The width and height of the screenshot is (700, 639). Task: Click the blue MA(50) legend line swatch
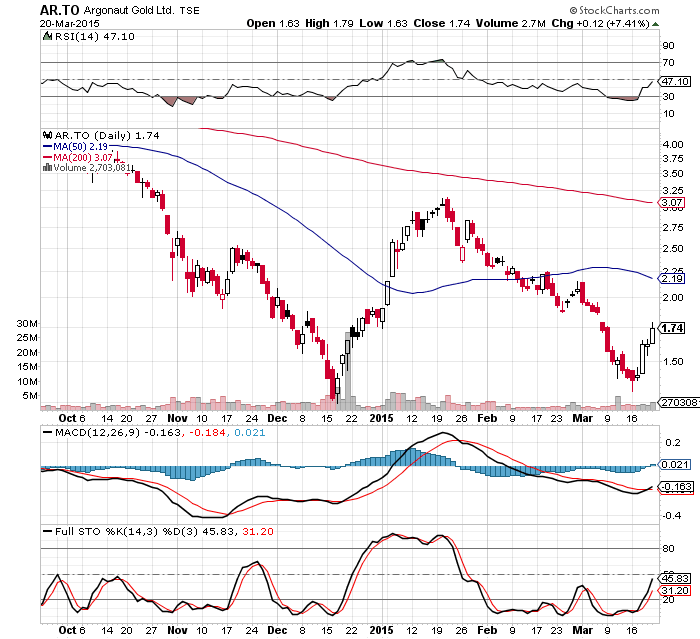pos(47,146)
